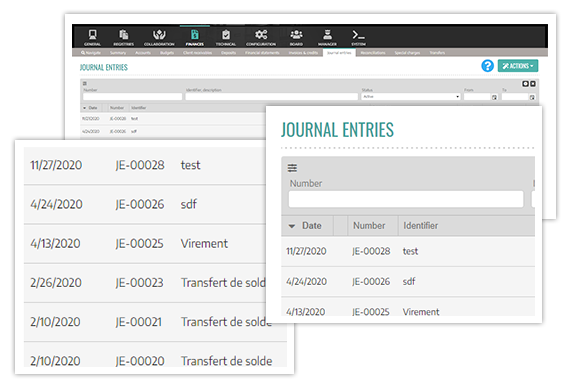Switch to the Accounts tab
This screenshot has width=570, height=390.
(x=143, y=53)
